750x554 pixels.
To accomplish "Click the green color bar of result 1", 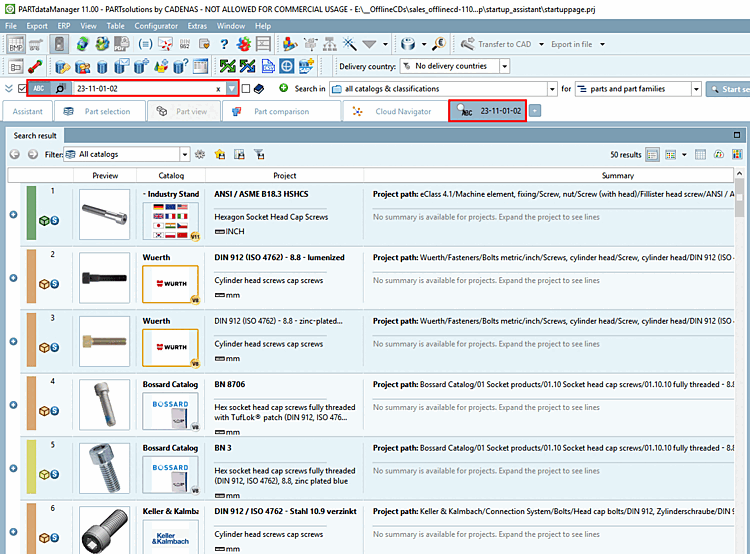I will click(x=31, y=215).
